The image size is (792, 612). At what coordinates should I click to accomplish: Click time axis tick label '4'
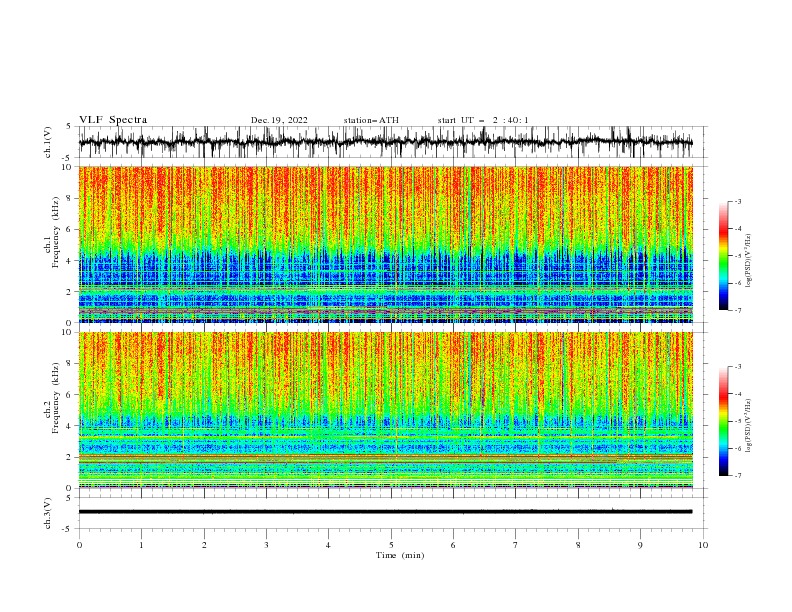(328, 545)
